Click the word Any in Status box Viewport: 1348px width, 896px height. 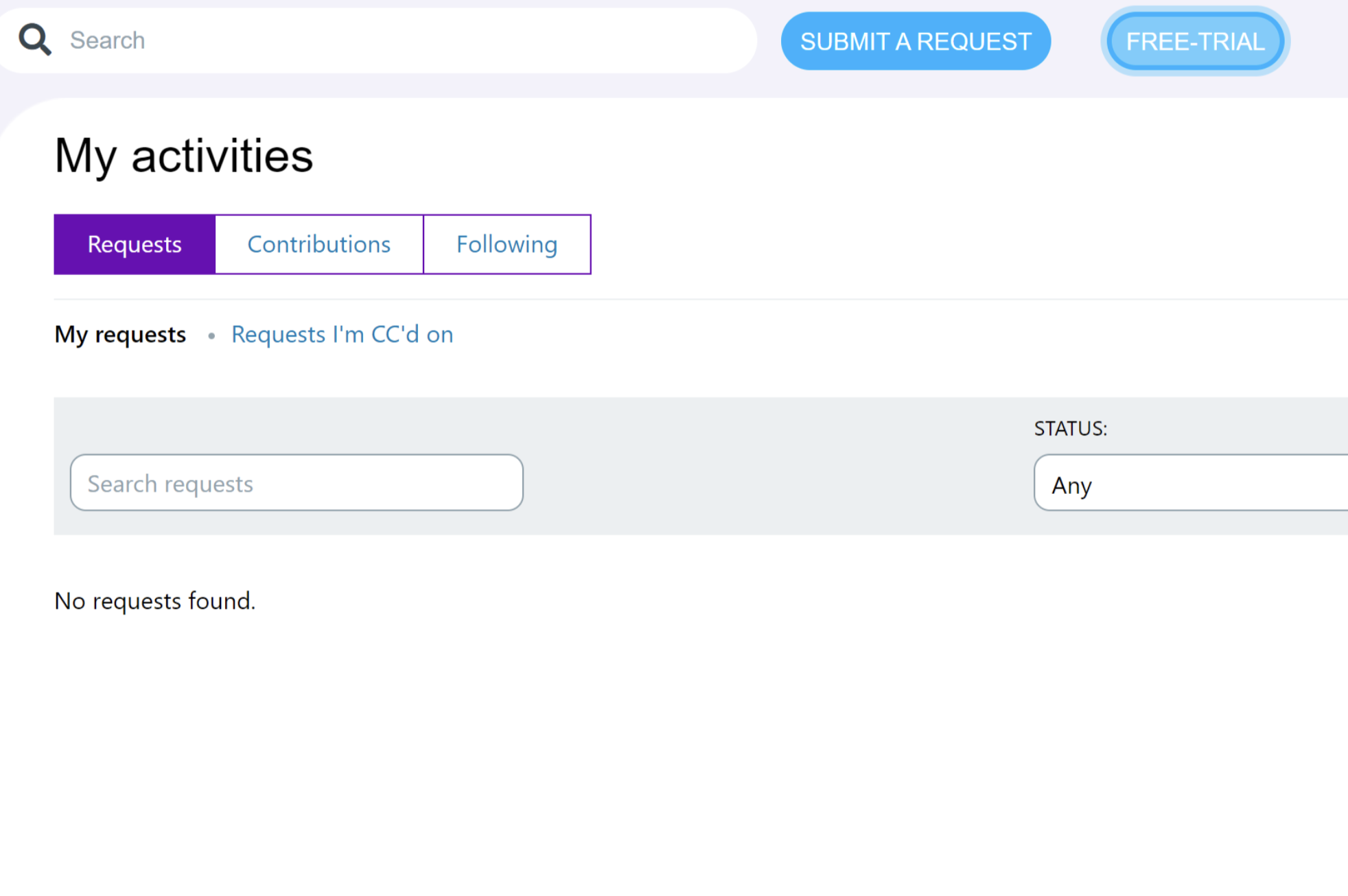pyautogui.click(x=1071, y=486)
